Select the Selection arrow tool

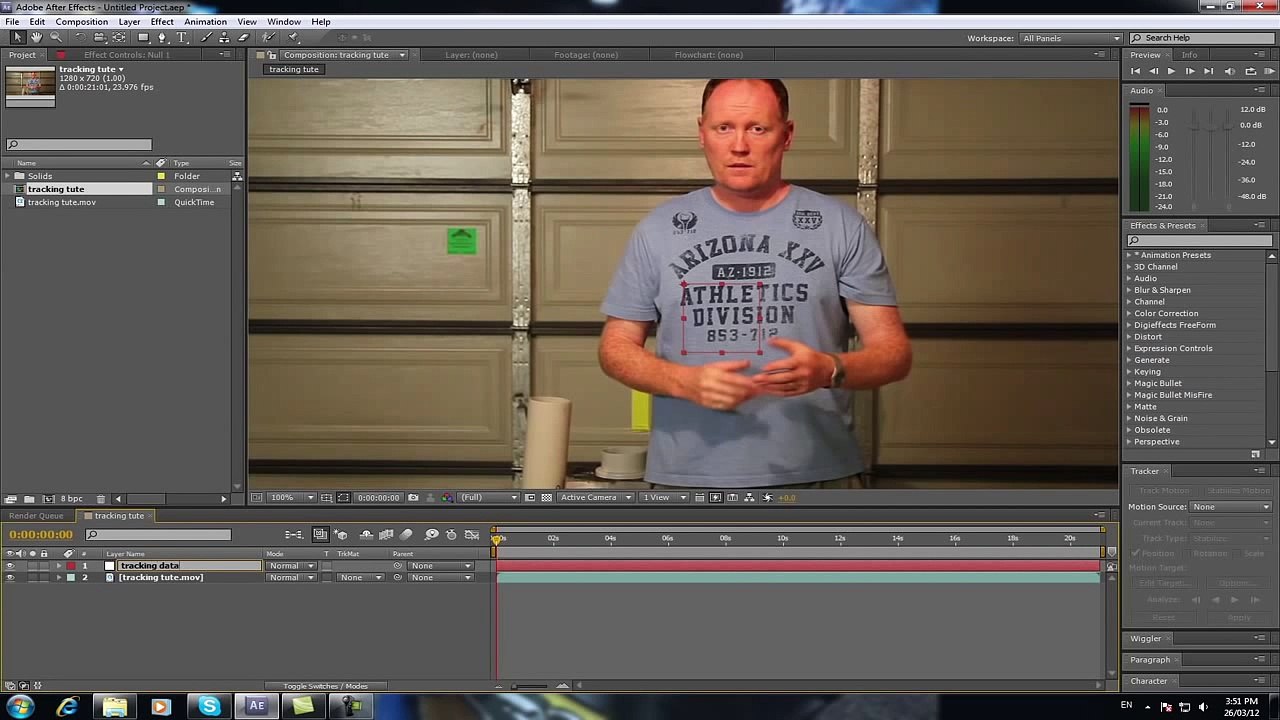[x=17, y=37]
